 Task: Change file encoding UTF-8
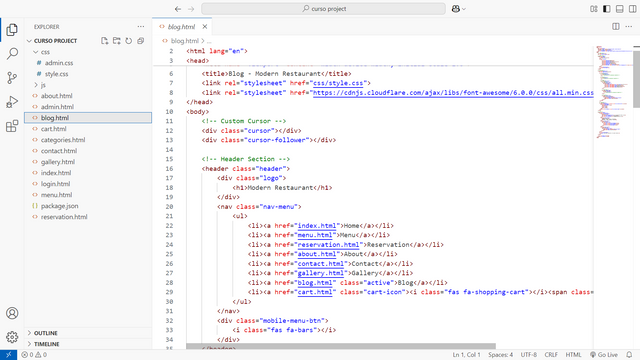[529, 355]
